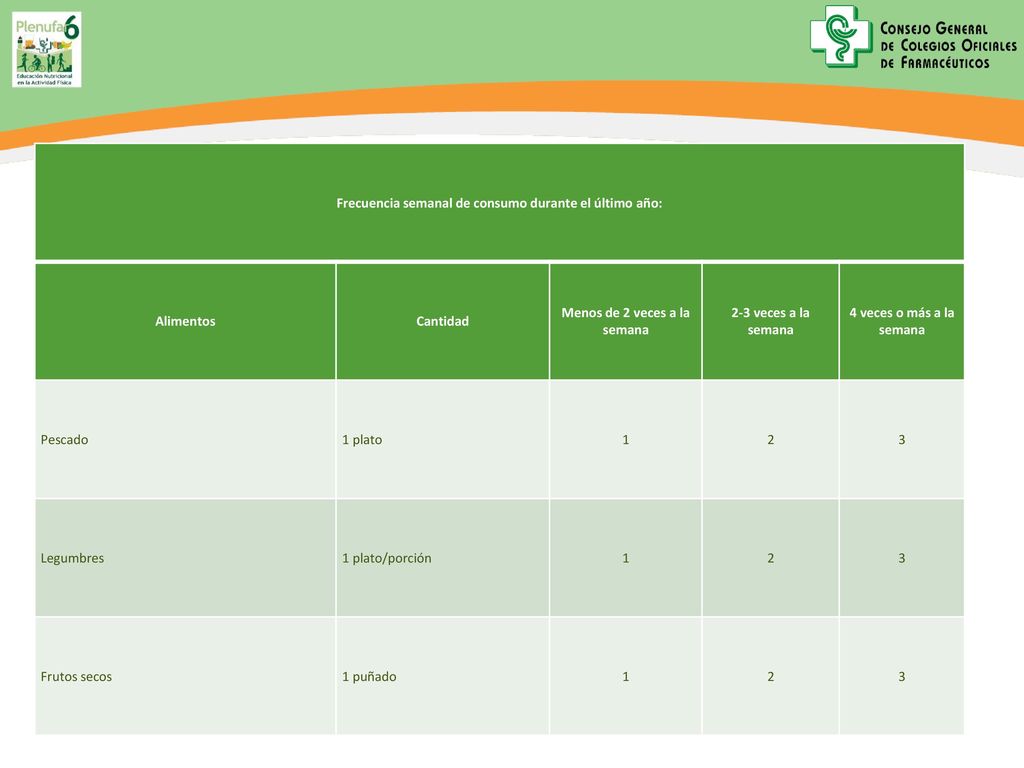
Task: Choose score 3 in the Pescado row
Action: click(x=902, y=440)
